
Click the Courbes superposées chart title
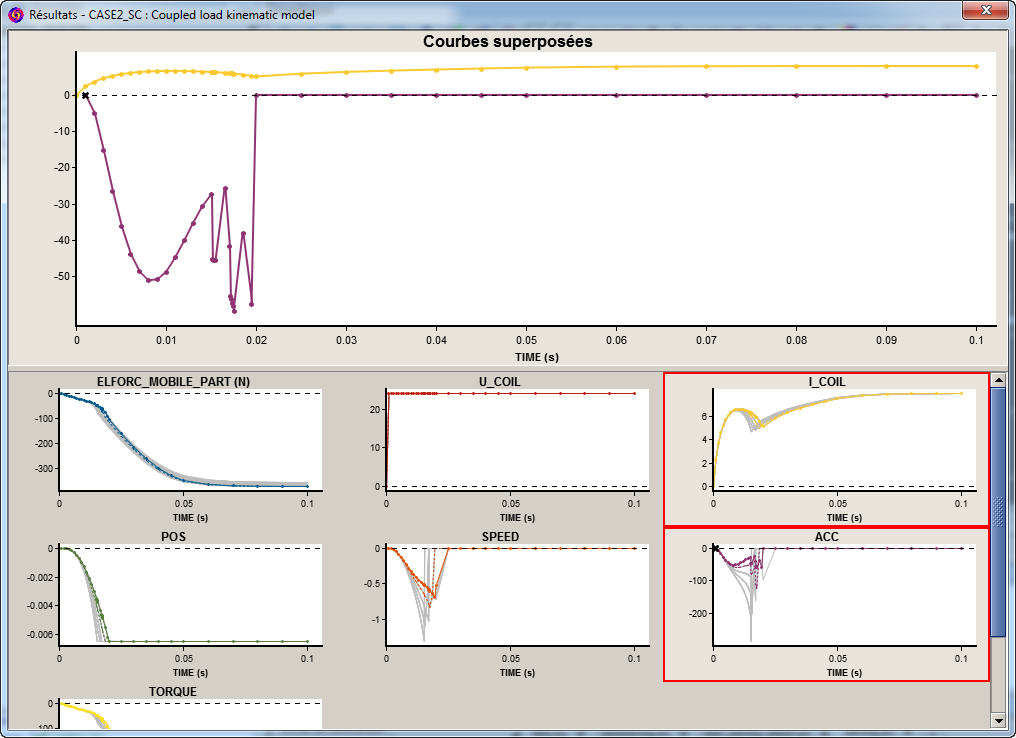[507, 42]
